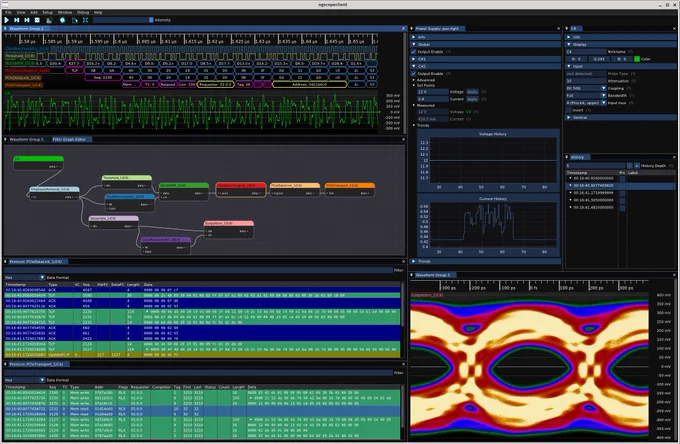Viewport: 680px width, 444px height.
Task: Open the File menu
Action: click(8, 13)
